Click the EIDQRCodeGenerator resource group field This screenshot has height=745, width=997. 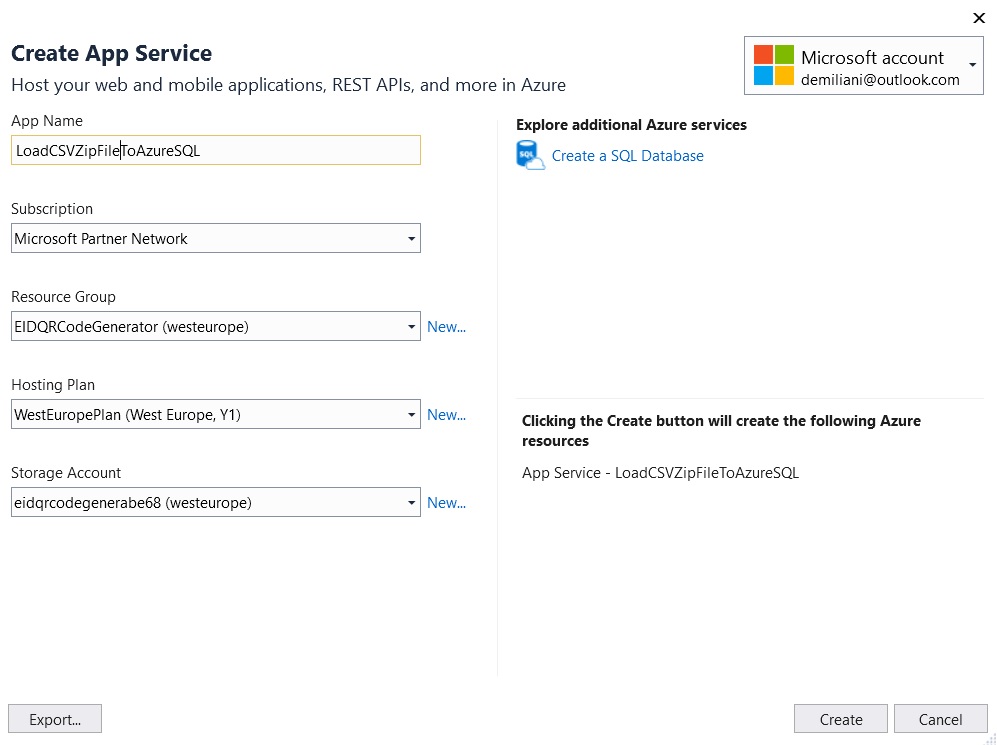click(x=200, y=326)
